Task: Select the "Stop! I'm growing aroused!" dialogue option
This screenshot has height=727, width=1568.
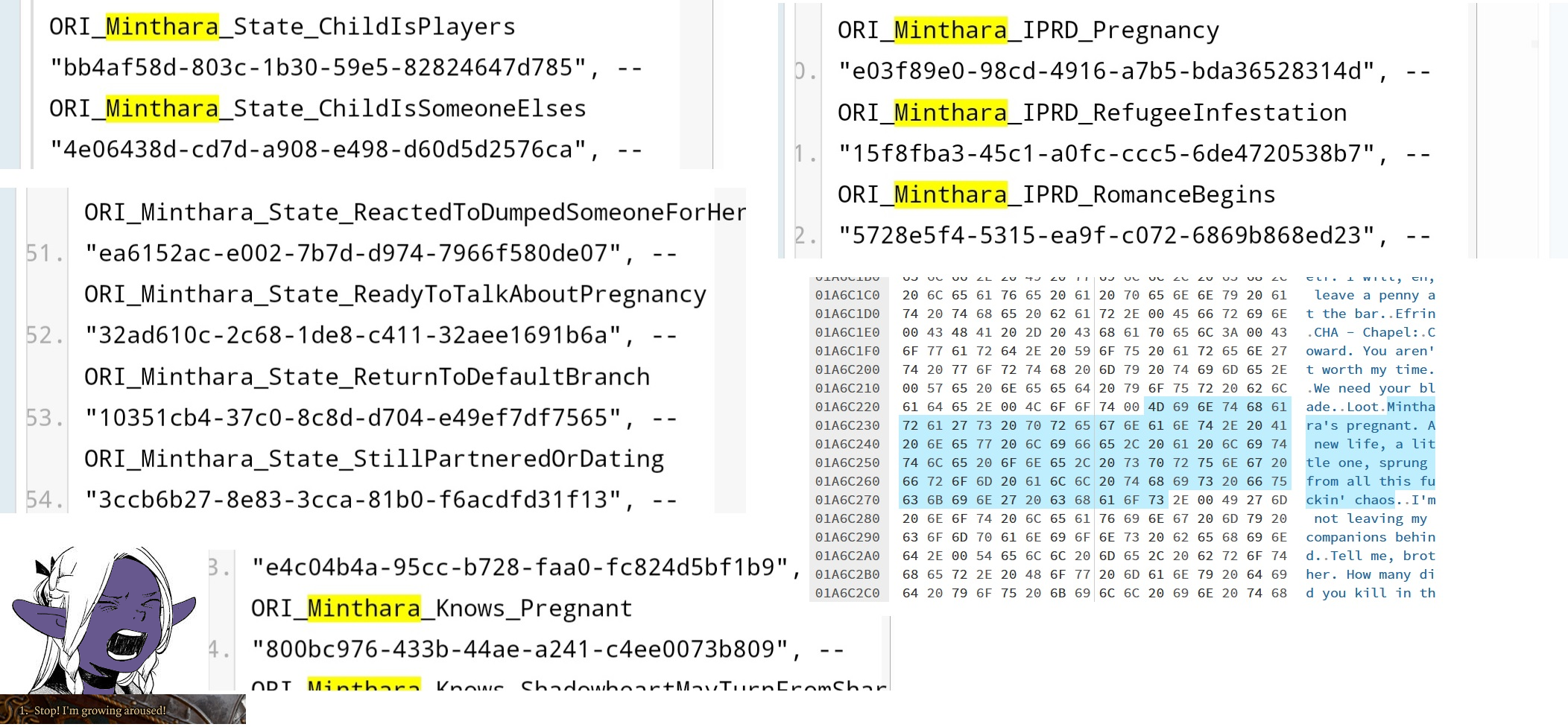Action: 93,711
